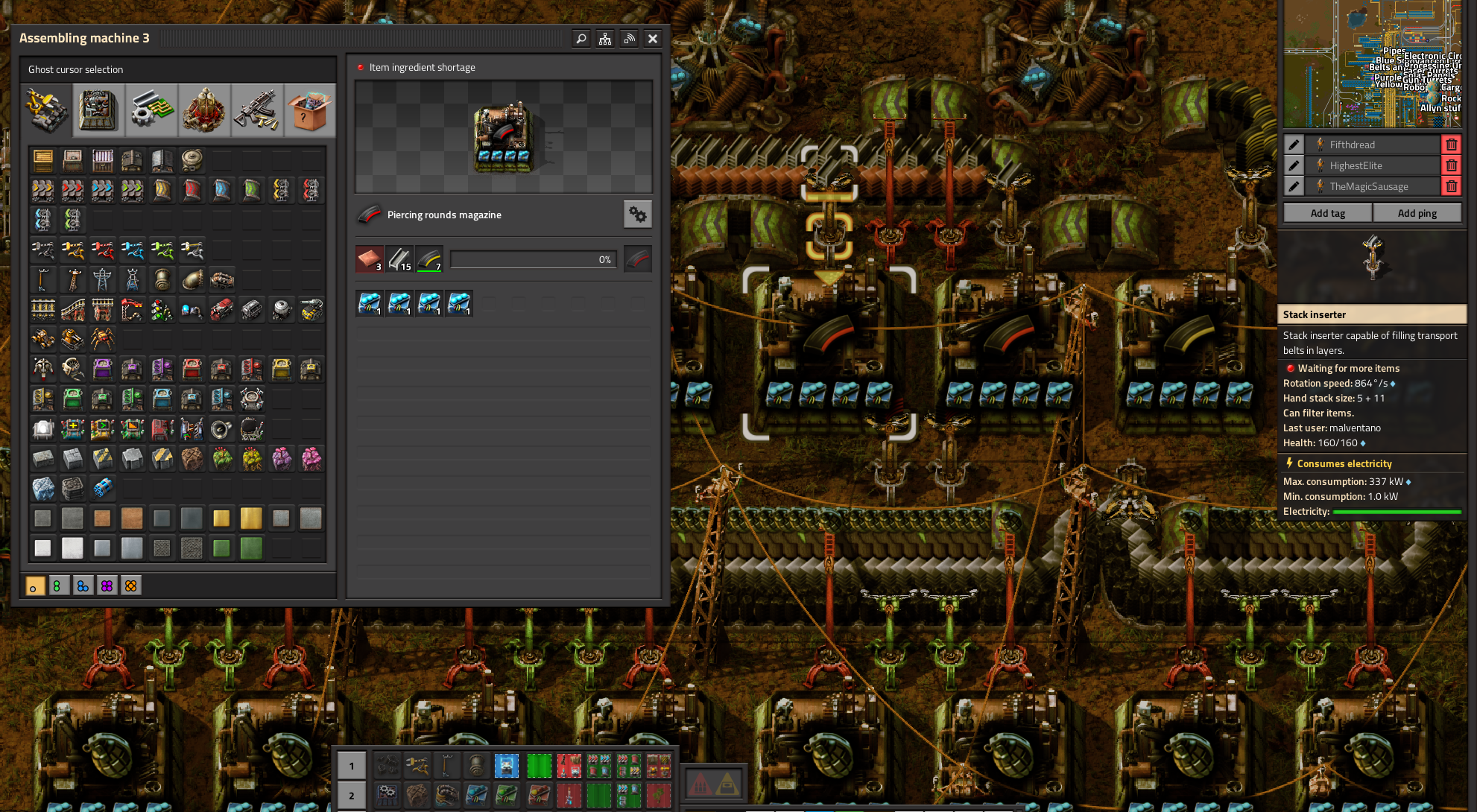Select the yellow splitter item

point(282,190)
